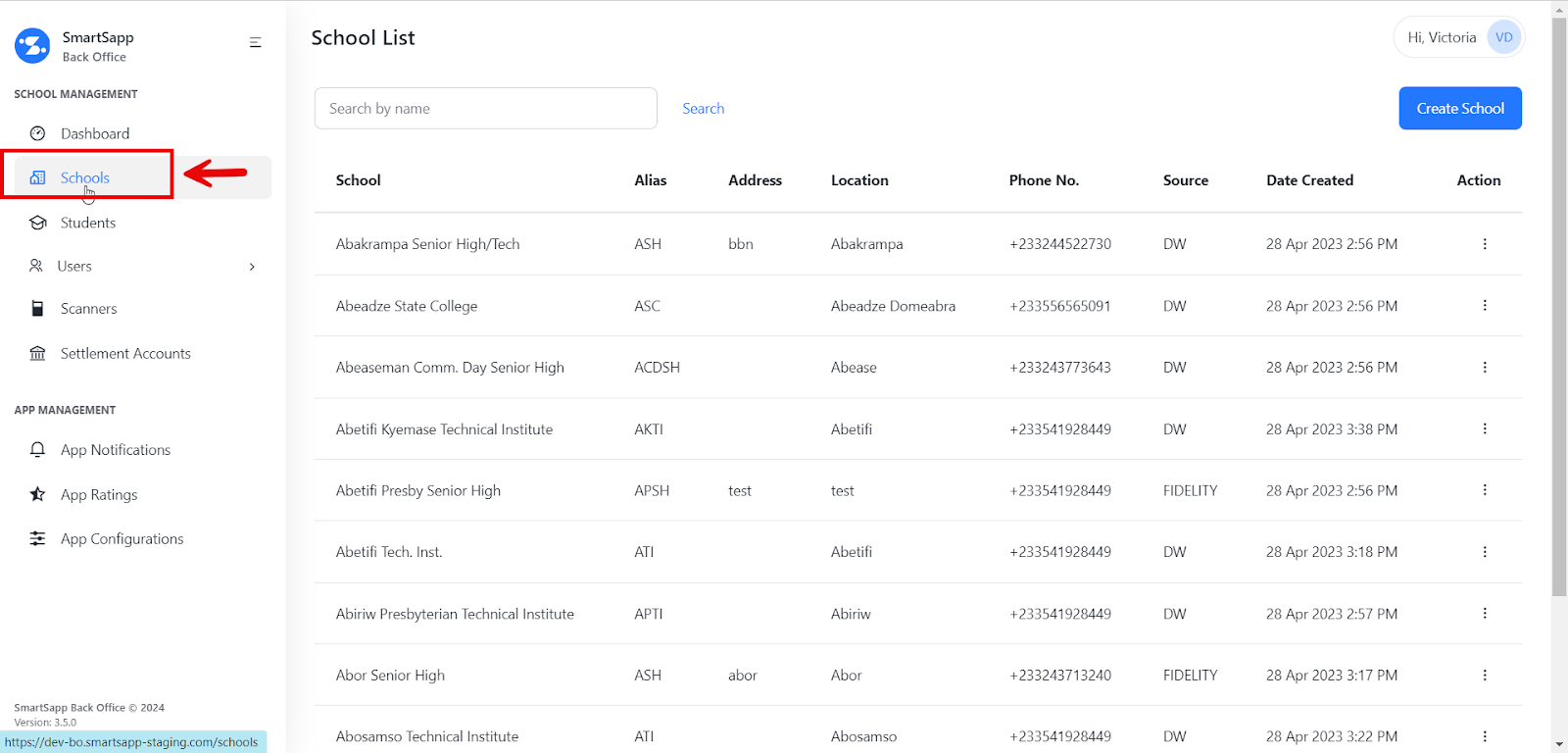Viewport: 1568px width, 753px height.
Task: Collapse the sidebar with the hamburger icon
Action: tap(255, 42)
